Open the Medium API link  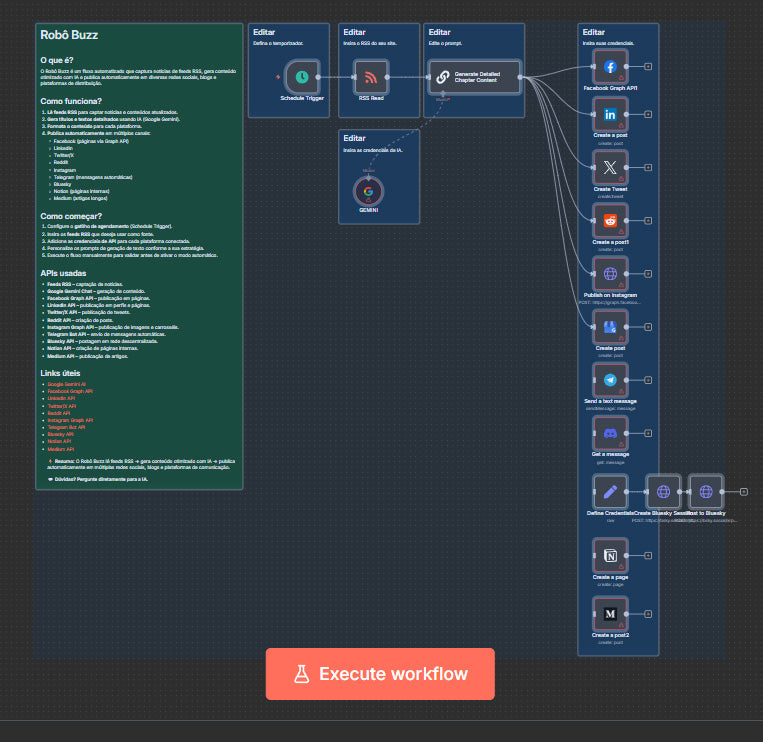(61, 449)
